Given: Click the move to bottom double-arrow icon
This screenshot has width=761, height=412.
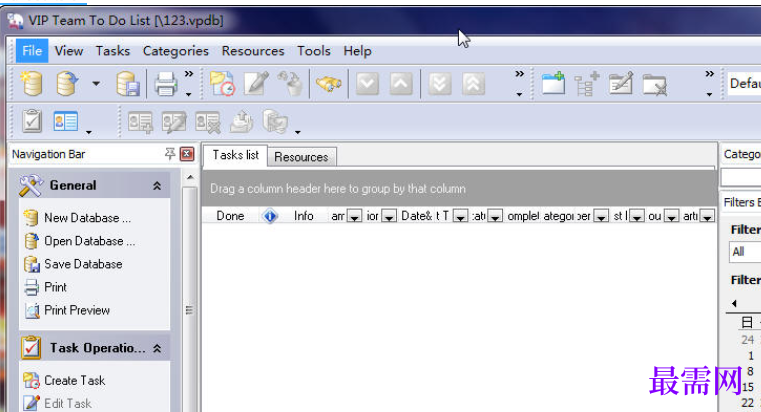Looking at the screenshot, I should pos(440,84).
